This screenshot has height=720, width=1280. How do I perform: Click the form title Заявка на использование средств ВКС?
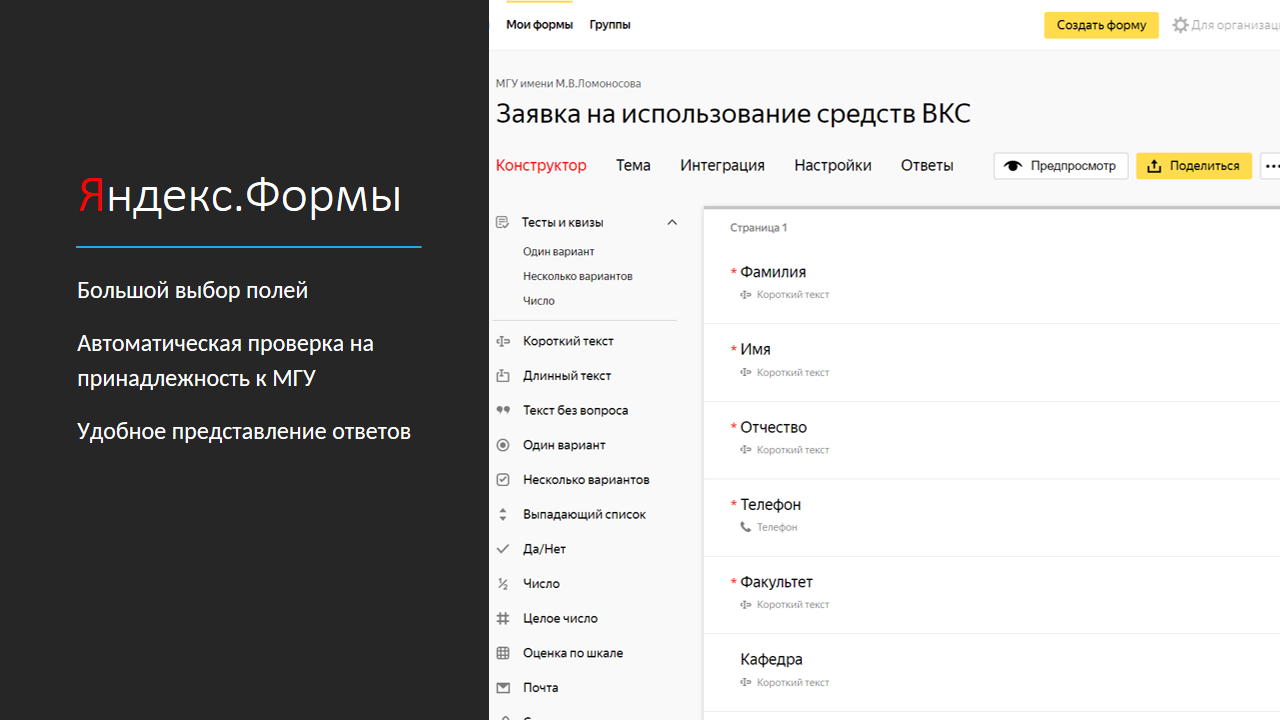(x=733, y=114)
